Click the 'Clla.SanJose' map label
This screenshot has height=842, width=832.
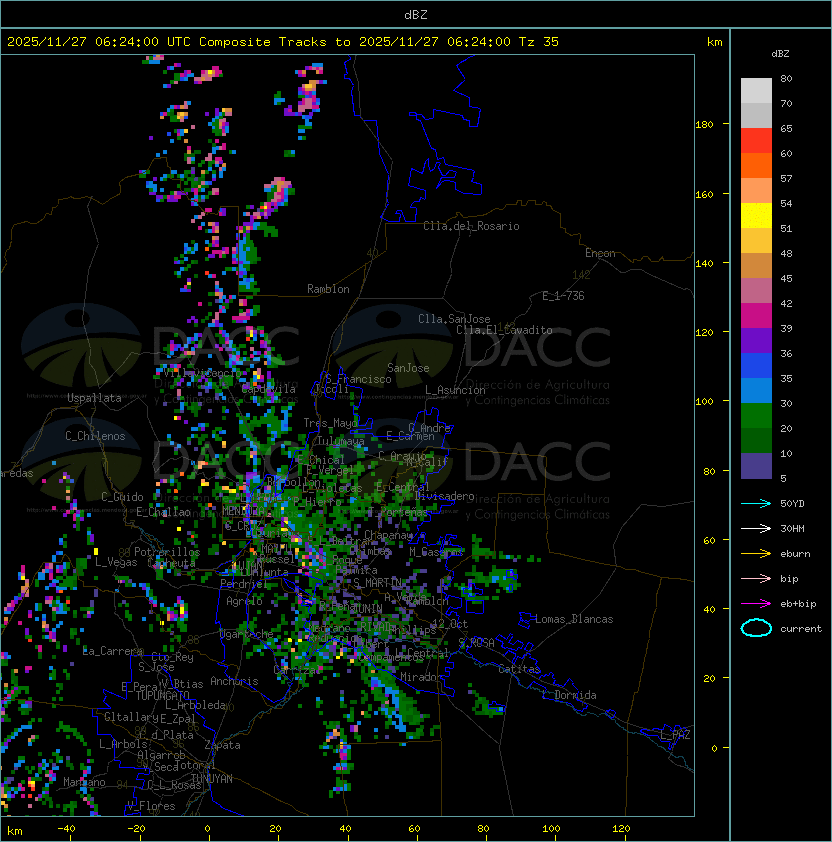click(x=454, y=319)
